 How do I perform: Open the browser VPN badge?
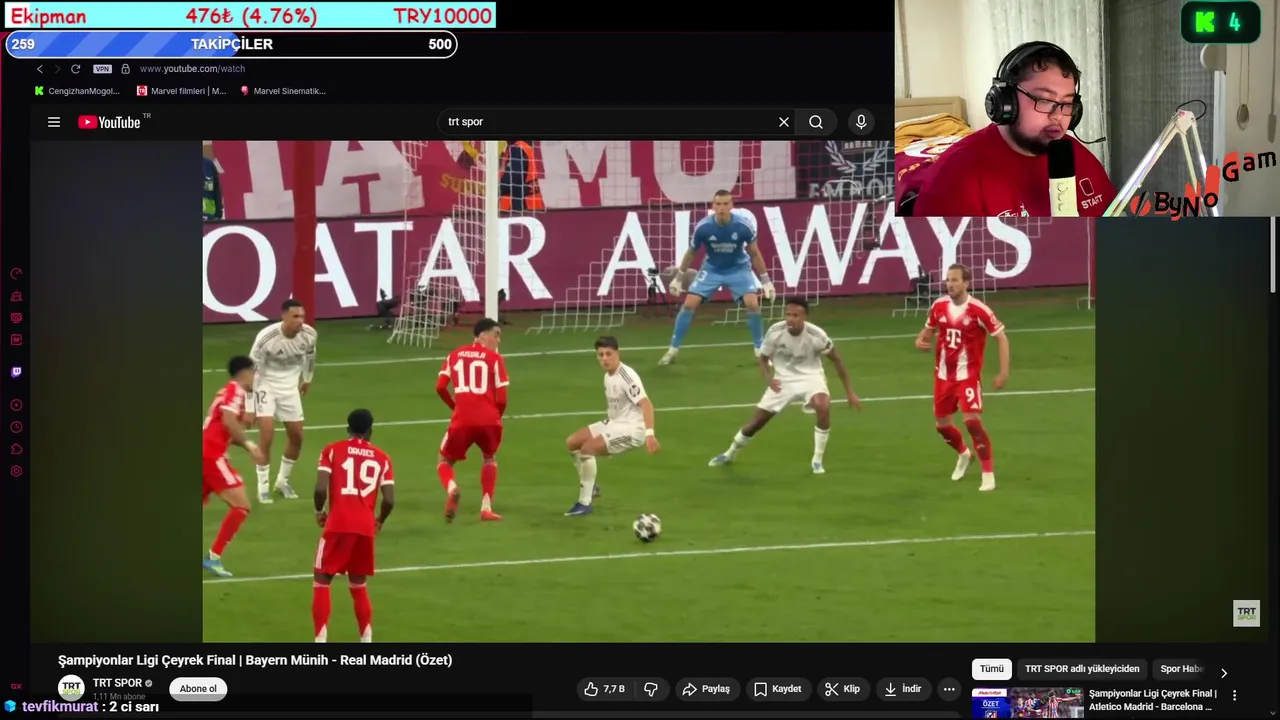pos(102,69)
